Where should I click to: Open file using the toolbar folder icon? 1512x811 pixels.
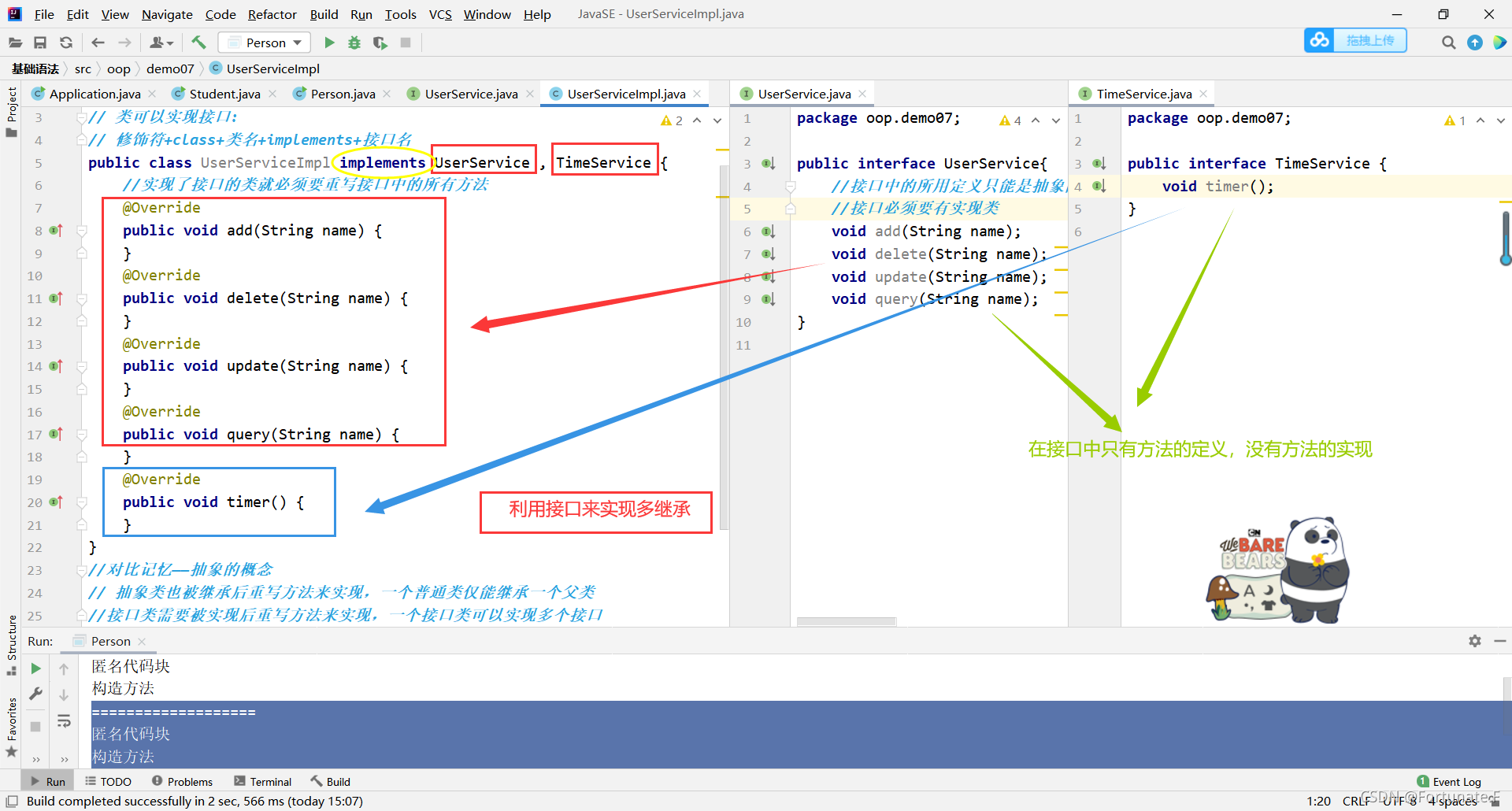tap(15, 43)
